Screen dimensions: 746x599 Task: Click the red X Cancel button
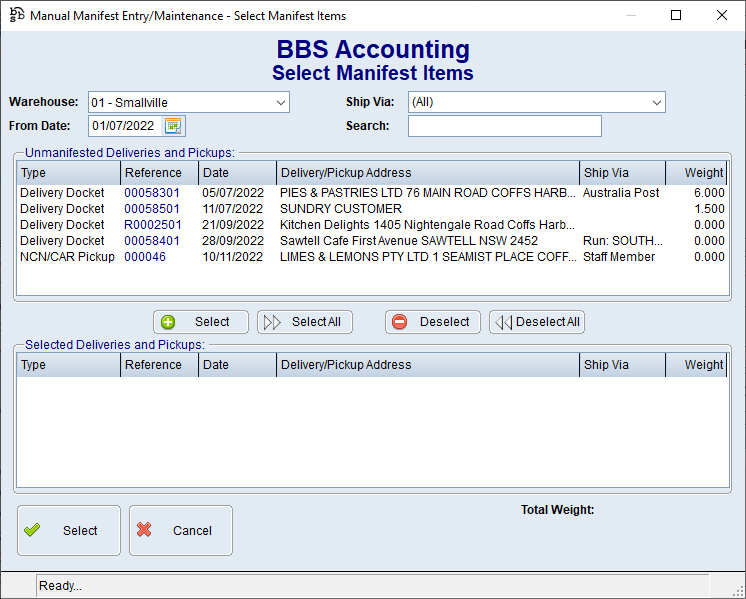pyautogui.click(x=180, y=531)
